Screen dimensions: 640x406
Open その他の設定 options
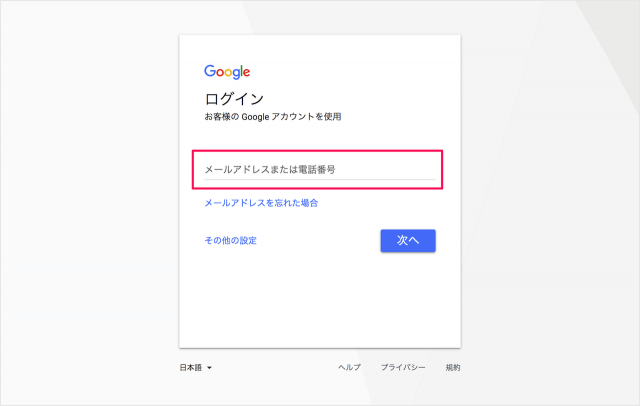click(230, 240)
